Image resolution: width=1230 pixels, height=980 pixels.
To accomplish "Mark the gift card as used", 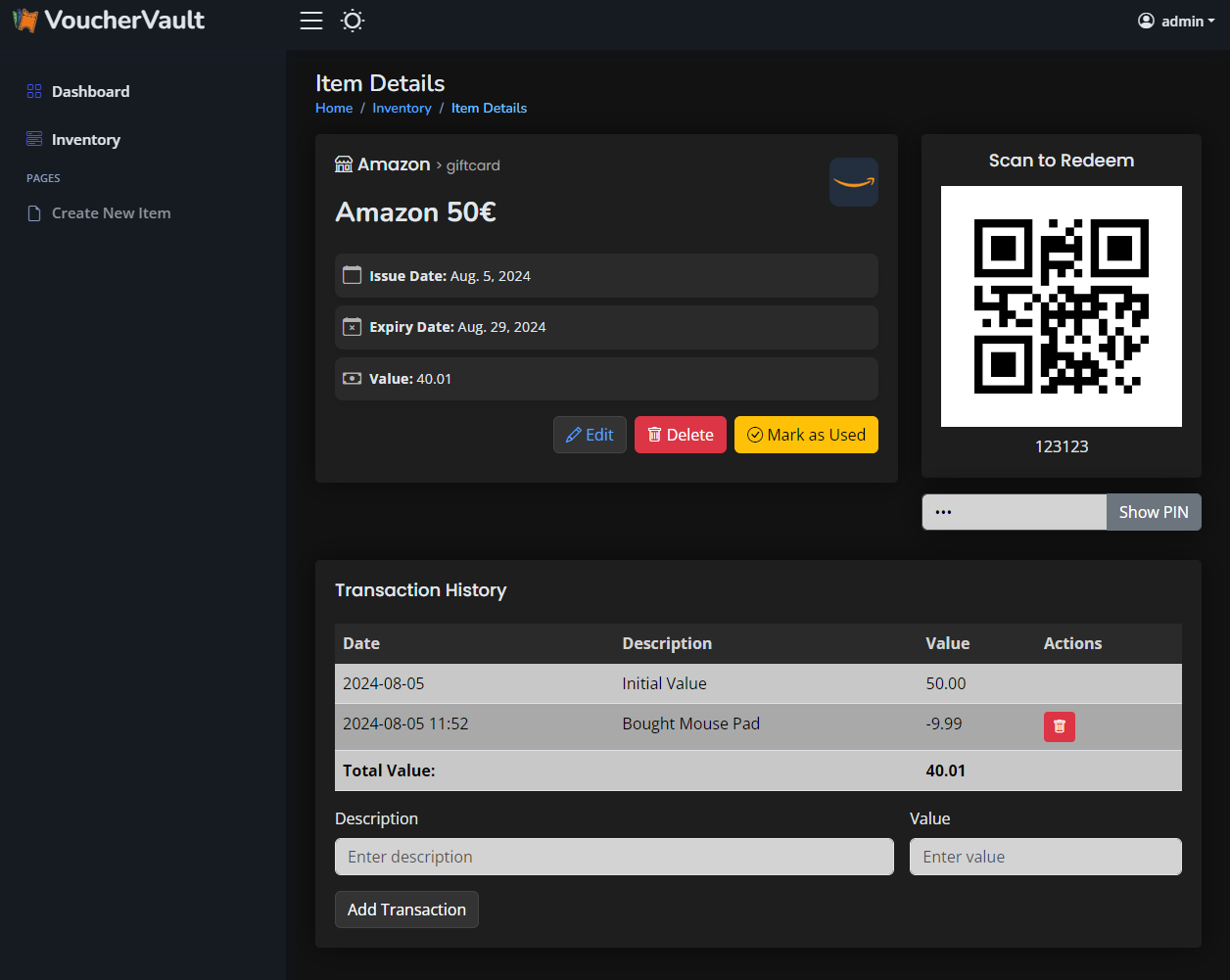I will click(x=806, y=435).
